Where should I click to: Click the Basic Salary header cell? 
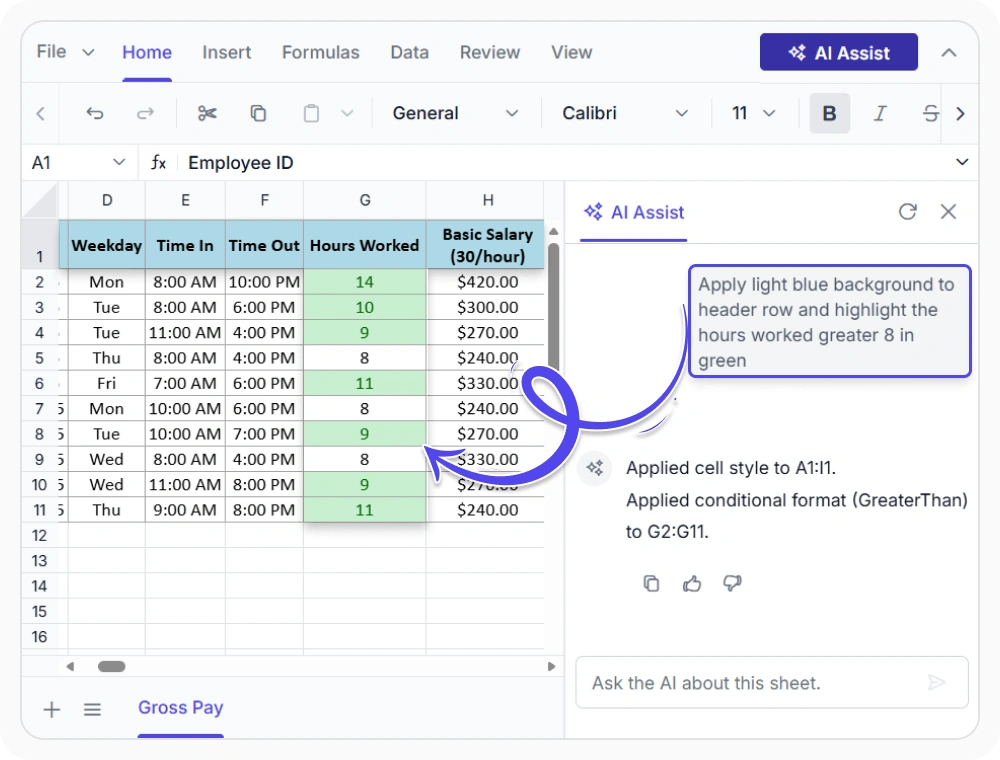pyautogui.click(x=487, y=245)
